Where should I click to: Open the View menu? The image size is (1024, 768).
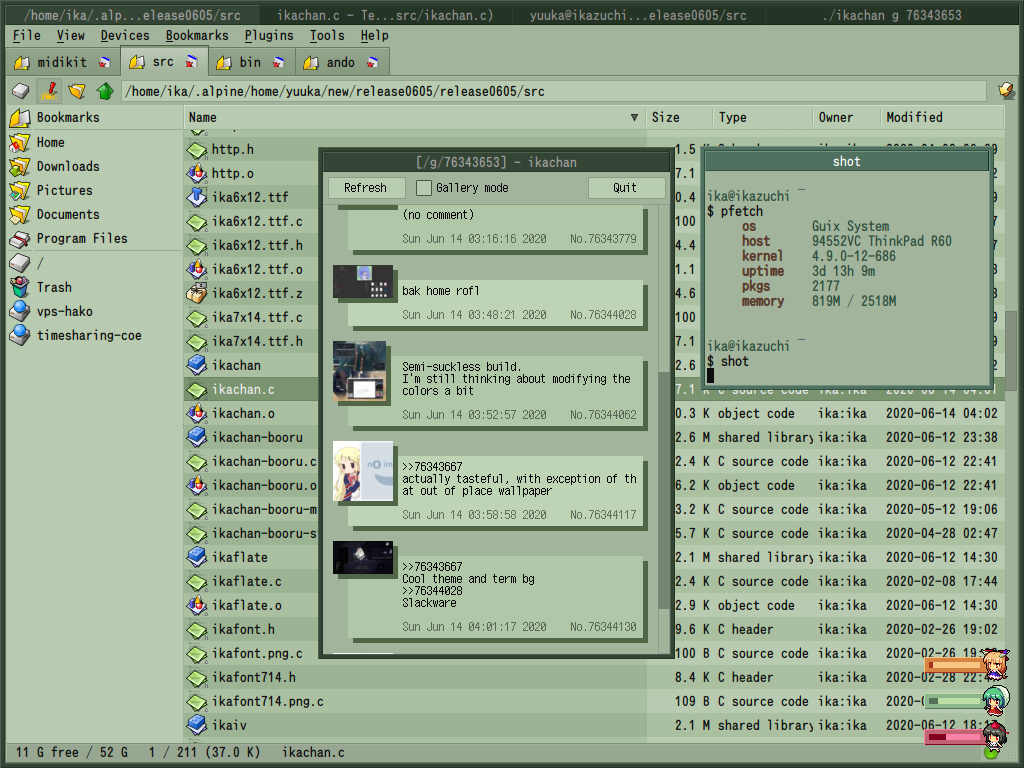point(71,35)
